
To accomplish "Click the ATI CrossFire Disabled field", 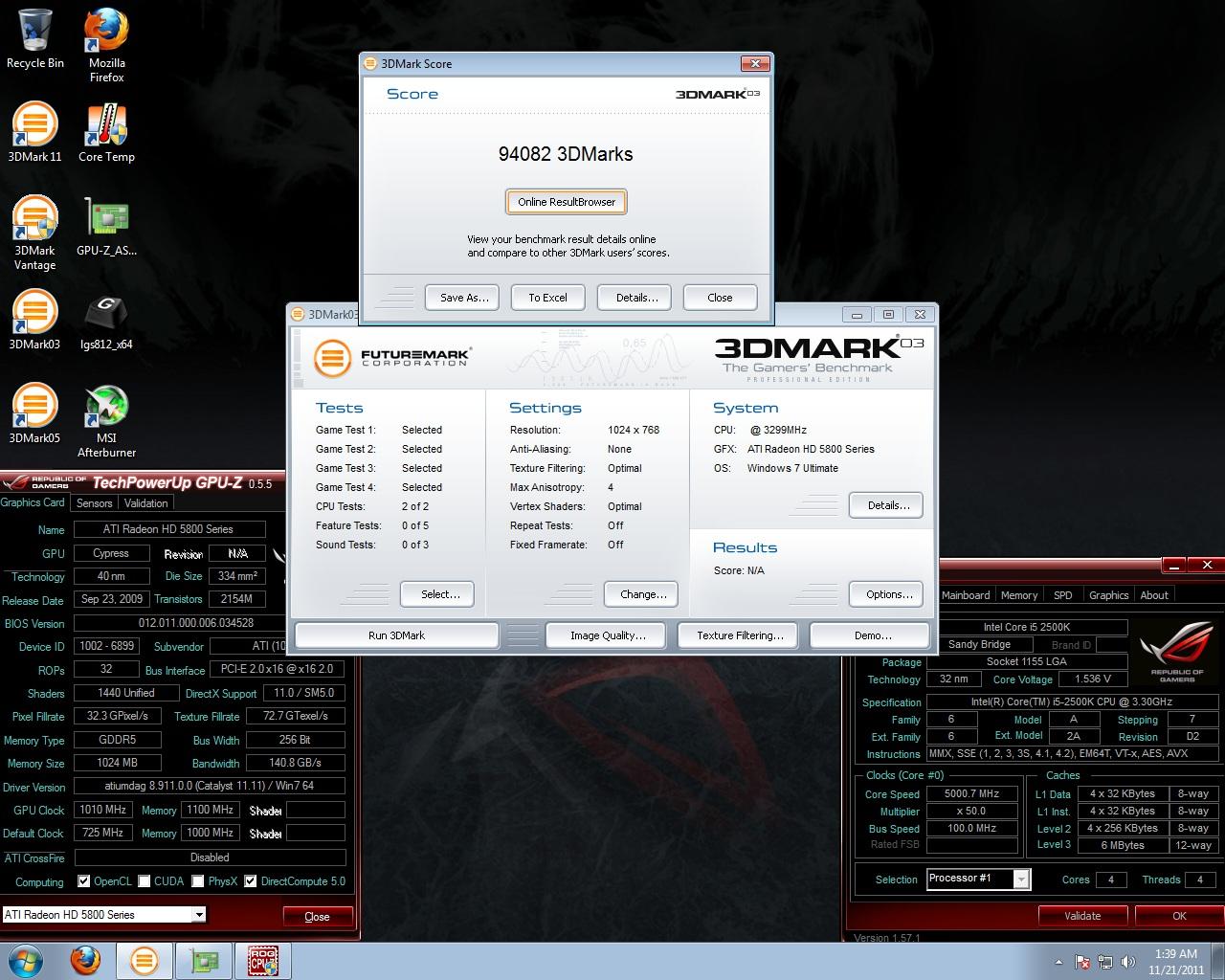I will coord(210,857).
